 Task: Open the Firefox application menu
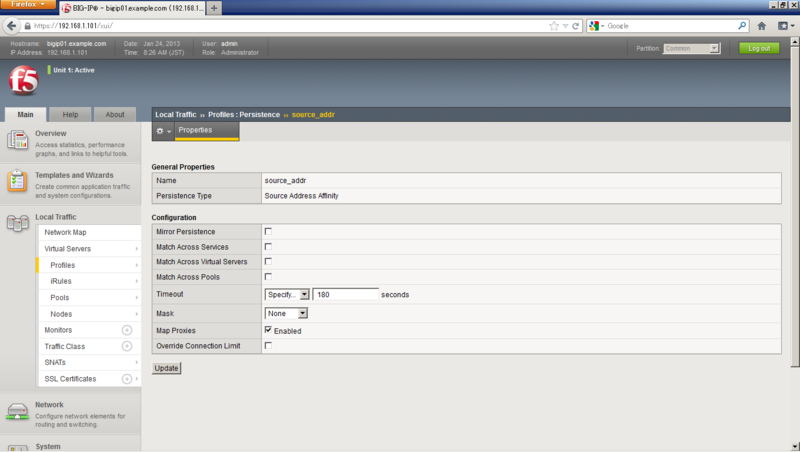[28, 5]
